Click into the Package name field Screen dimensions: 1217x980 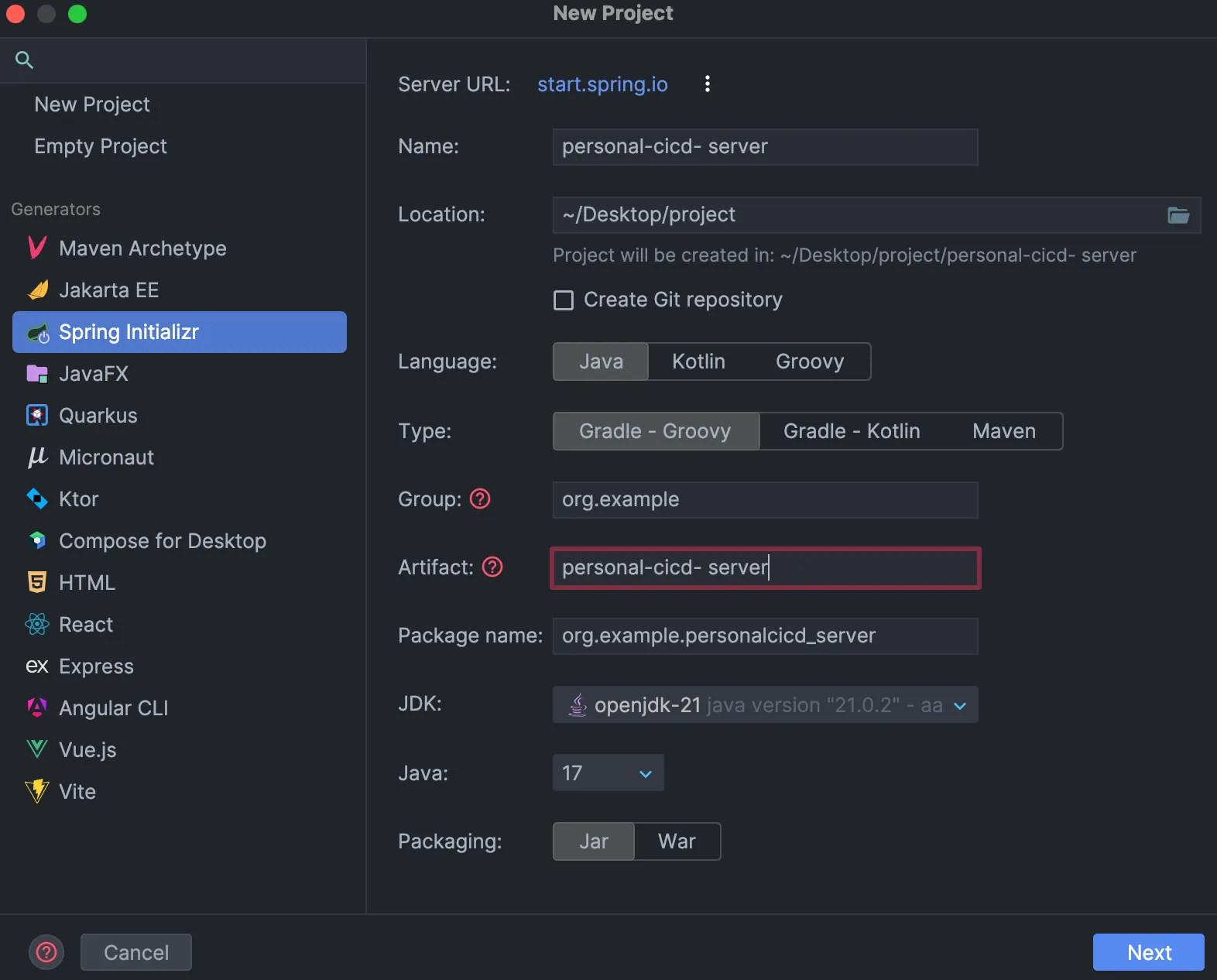click(x=765, y=636)
